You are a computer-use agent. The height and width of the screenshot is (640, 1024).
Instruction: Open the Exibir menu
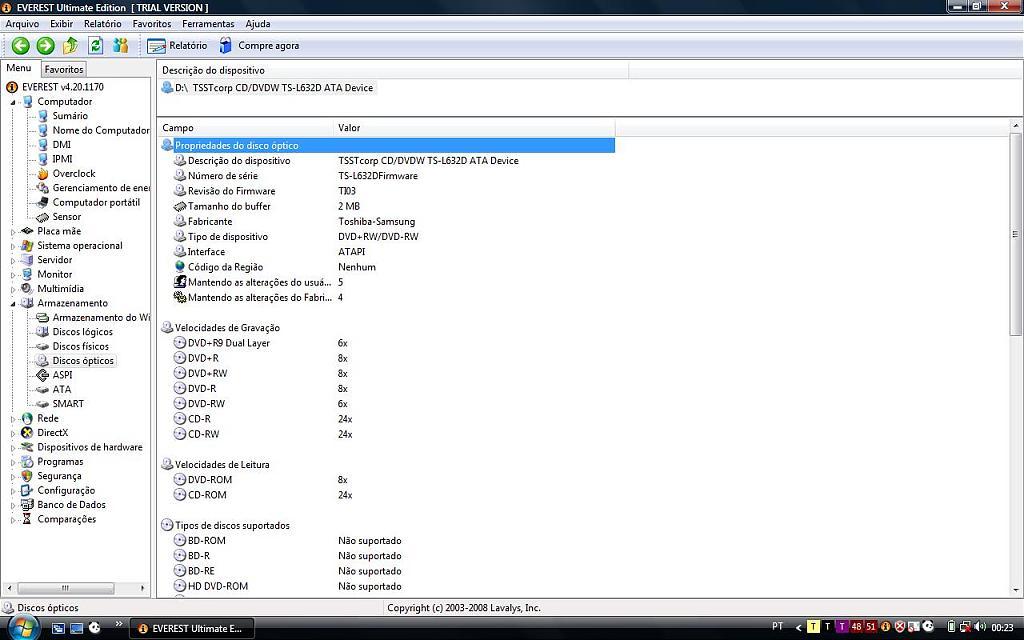pyautogui.click(x=61, y=24)
